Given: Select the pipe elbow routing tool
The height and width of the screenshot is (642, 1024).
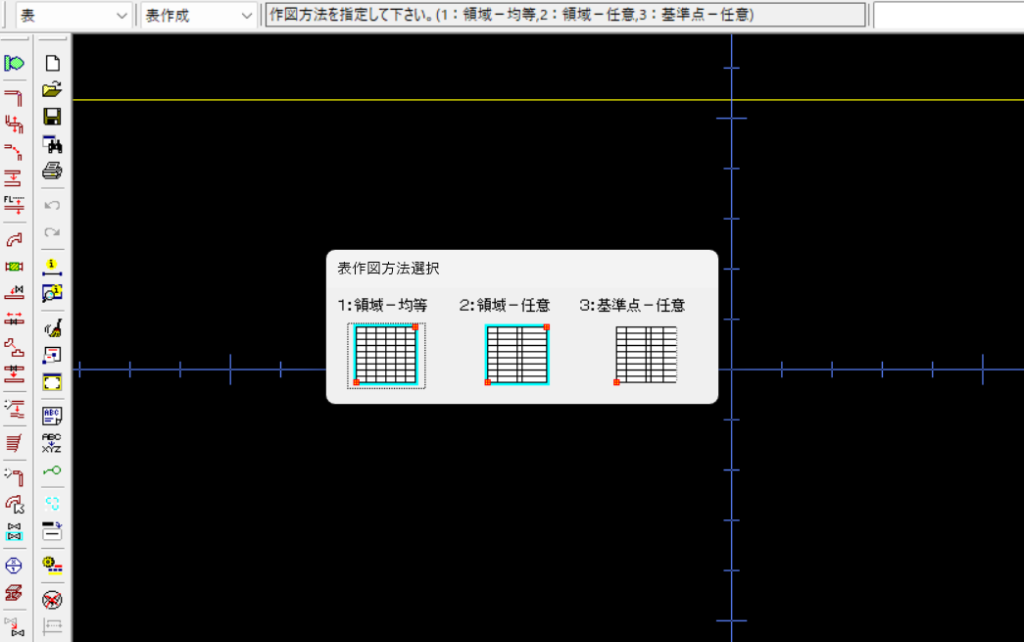Looking at the screenshot, I should tap(15, 240).
